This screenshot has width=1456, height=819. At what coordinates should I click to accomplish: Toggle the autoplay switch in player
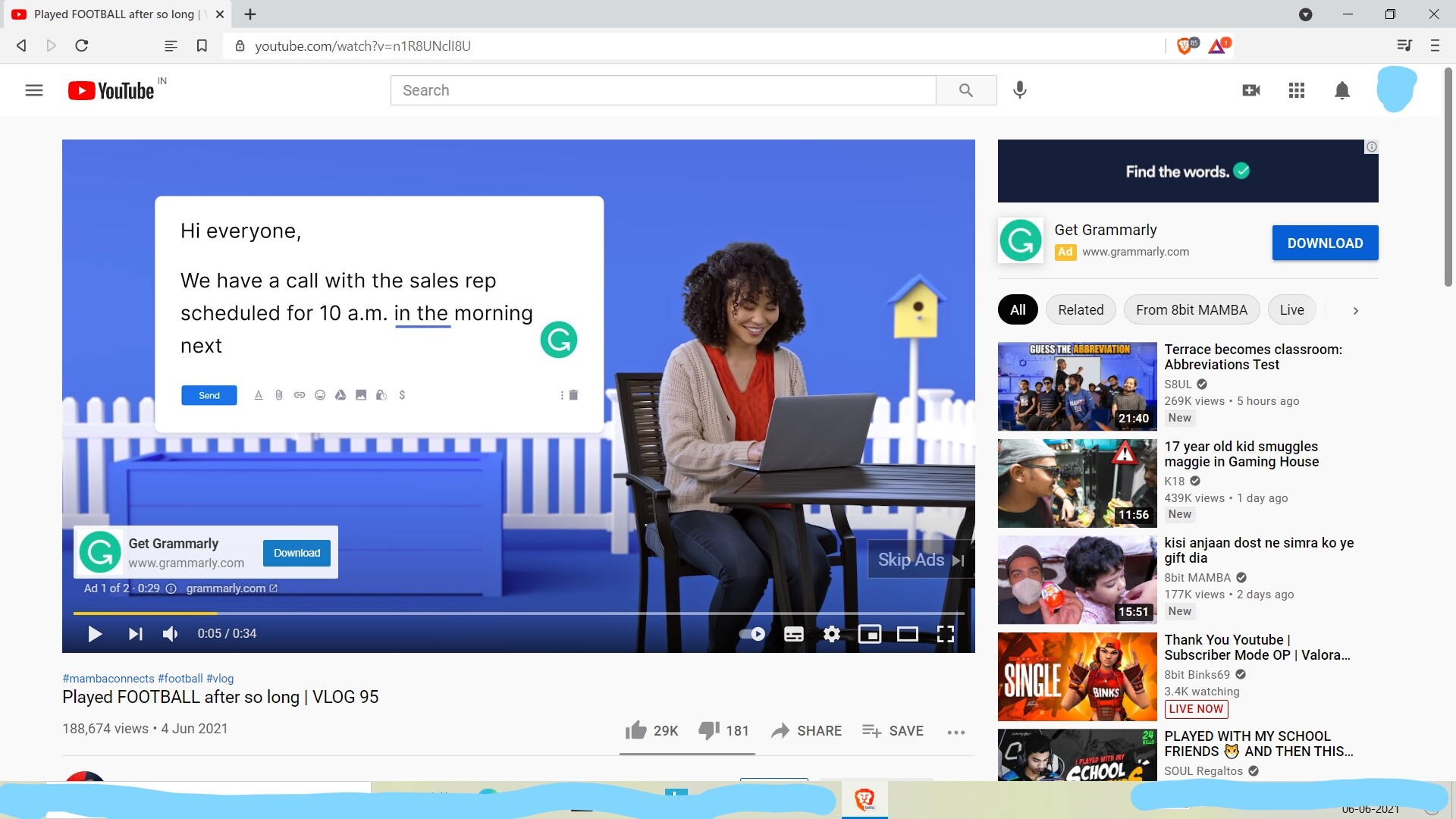752,634
